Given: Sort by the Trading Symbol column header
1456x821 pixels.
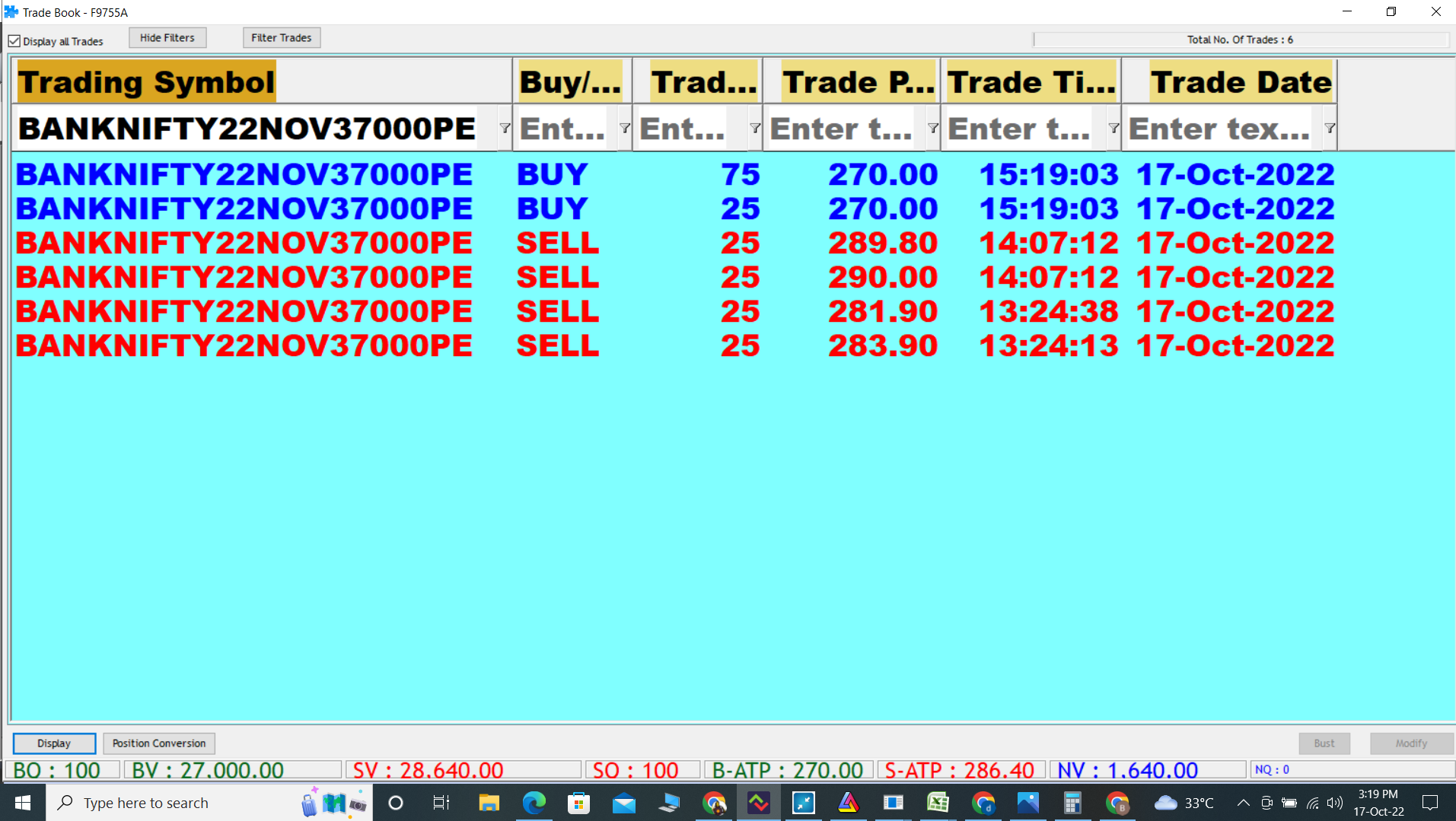Looking at the screenshot, I should click(146, 82).
